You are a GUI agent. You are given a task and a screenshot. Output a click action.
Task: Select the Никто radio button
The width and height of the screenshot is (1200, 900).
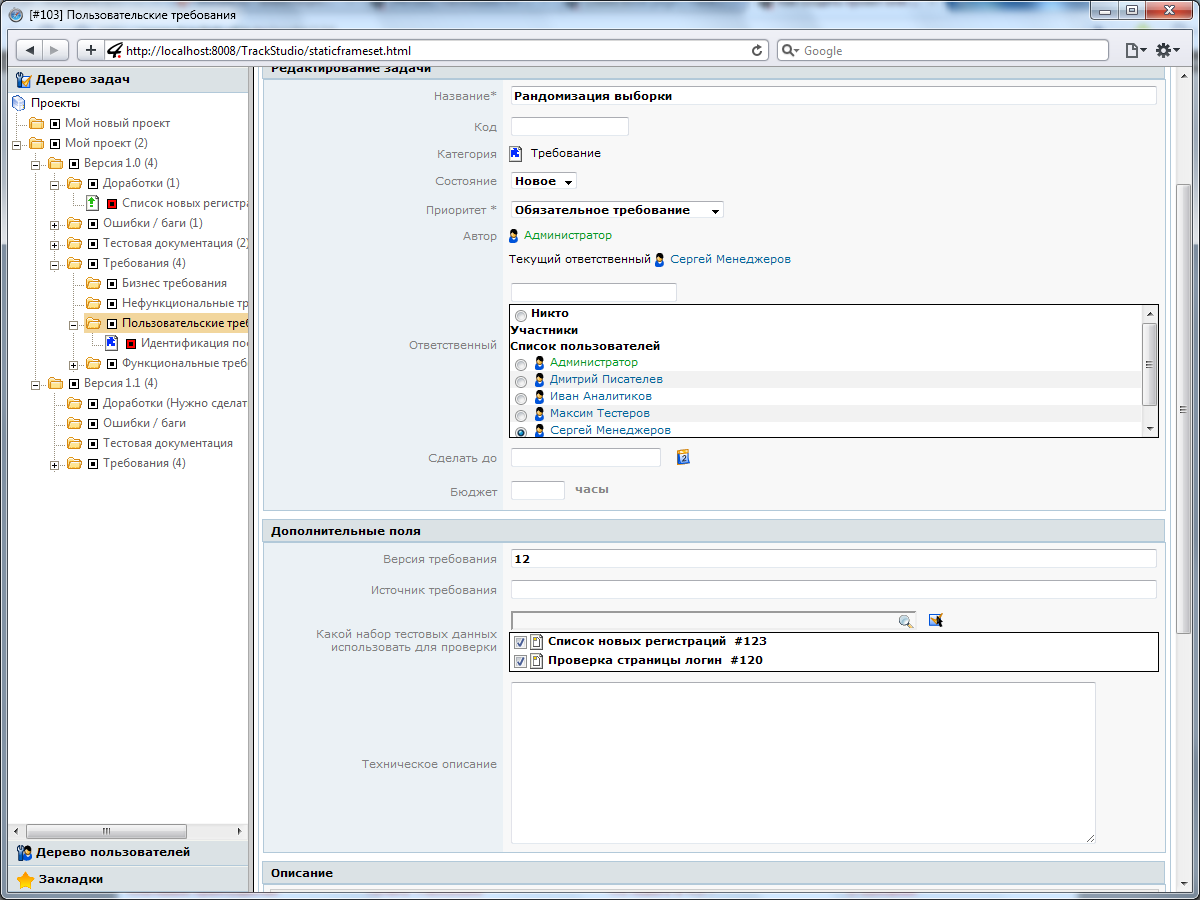(521, 315)
